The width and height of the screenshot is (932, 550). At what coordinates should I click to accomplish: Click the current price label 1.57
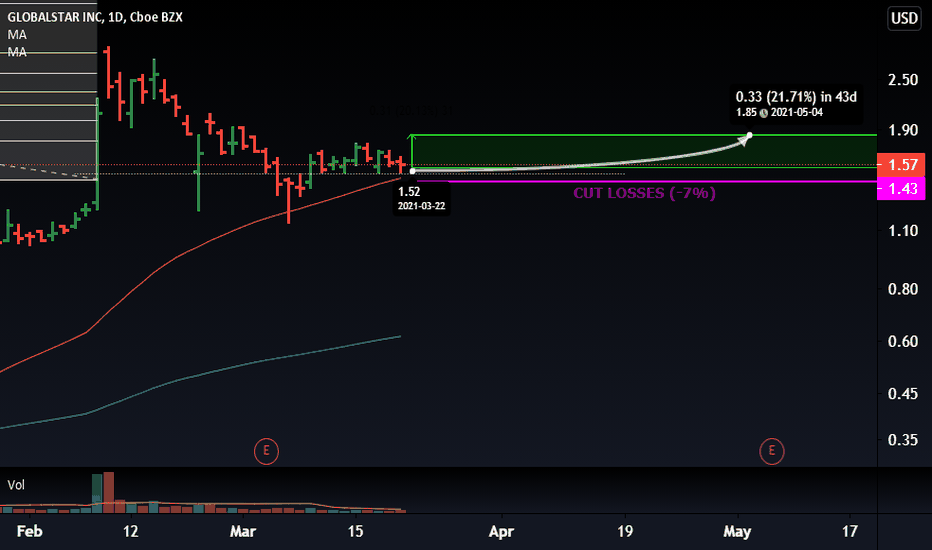901,164
